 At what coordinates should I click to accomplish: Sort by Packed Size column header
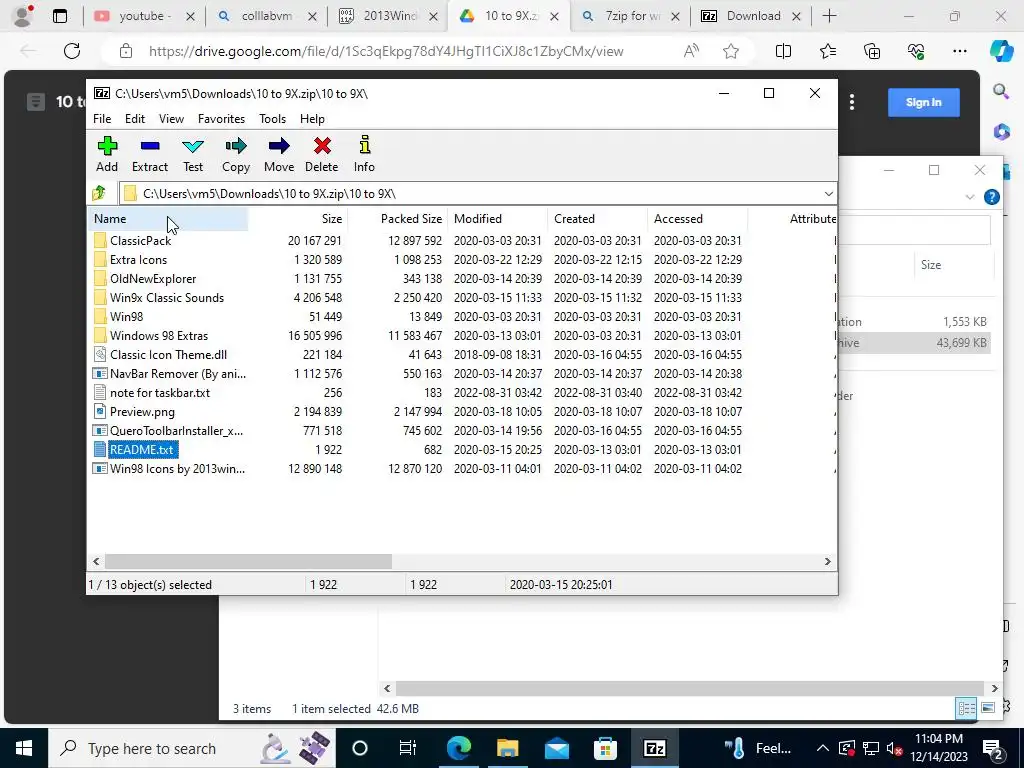point(398,219)
